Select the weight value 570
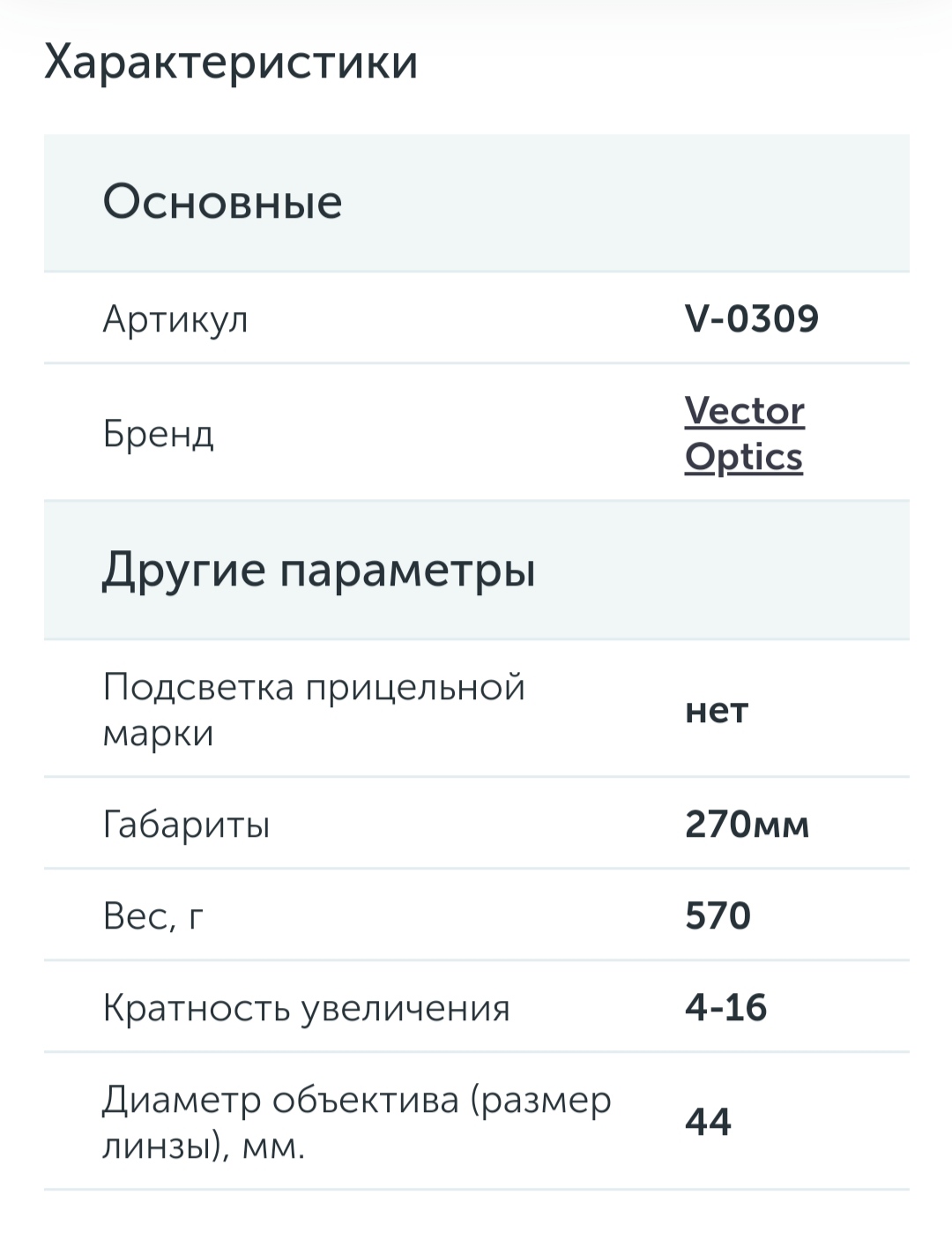Screen dimensions: 952x1247 point(718,916)
